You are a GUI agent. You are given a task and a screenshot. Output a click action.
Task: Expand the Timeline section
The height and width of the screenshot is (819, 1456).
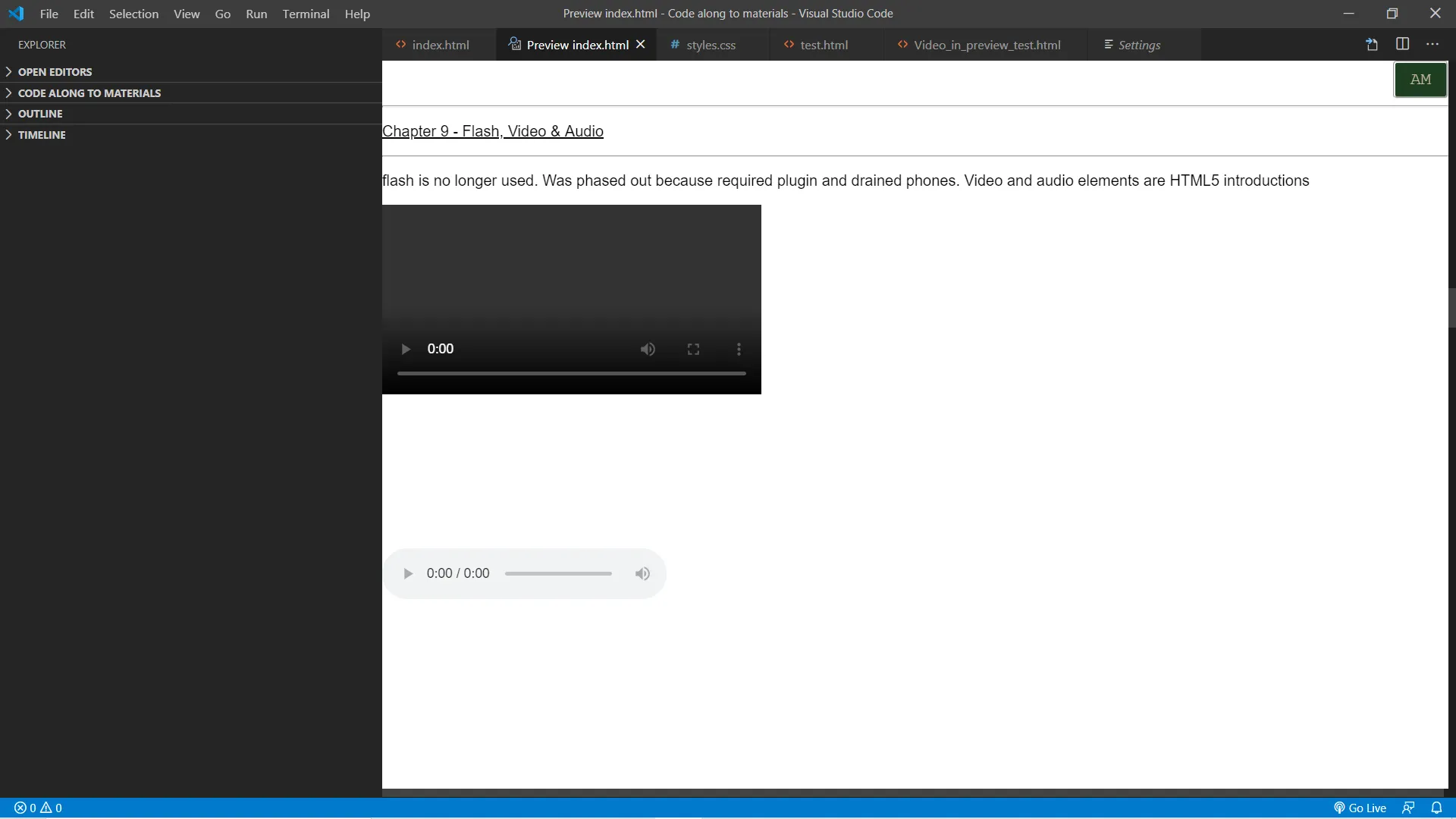pyautogui.click(x=42, y=135)
